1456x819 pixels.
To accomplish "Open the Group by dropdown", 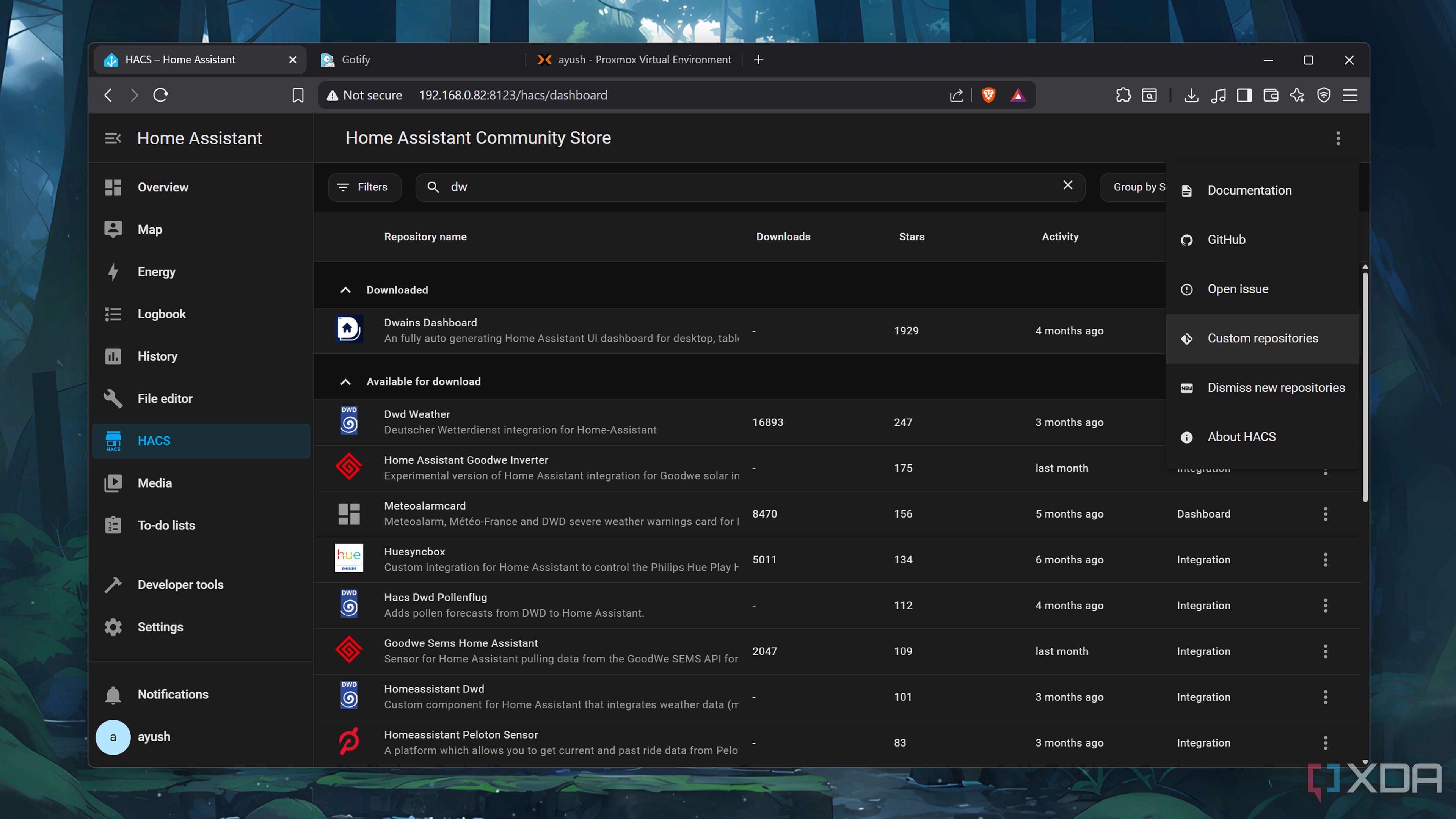I will (1133, 187).
